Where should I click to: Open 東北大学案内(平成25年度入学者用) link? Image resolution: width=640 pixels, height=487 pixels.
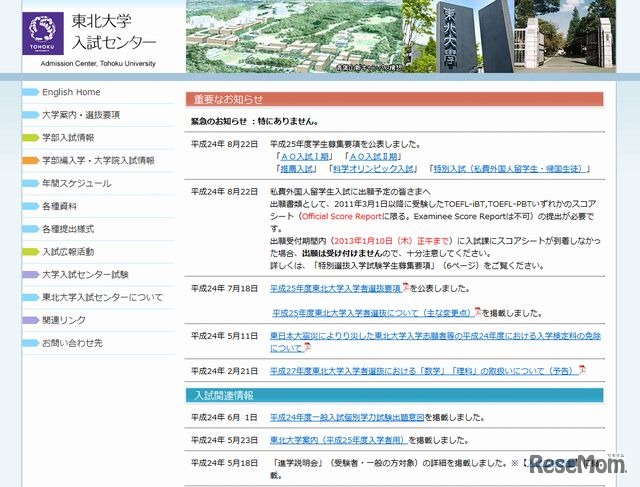[338, 440]
